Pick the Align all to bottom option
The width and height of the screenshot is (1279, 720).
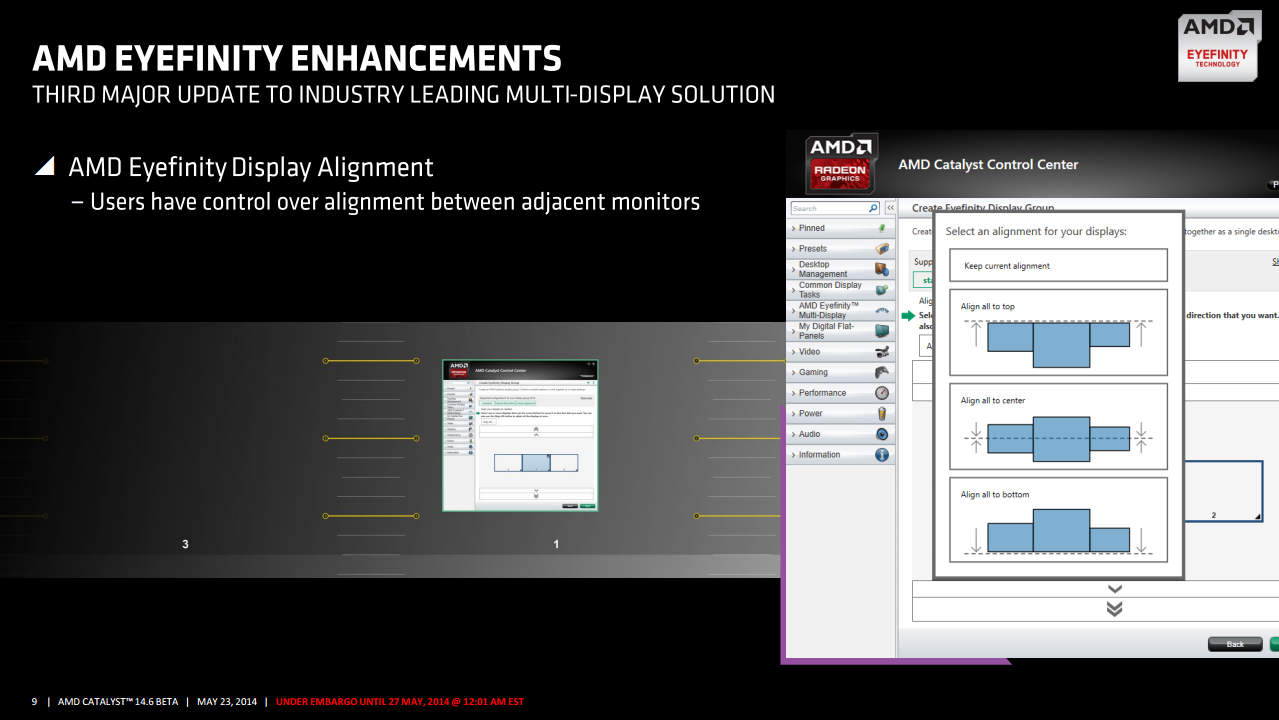[1058, 523]
